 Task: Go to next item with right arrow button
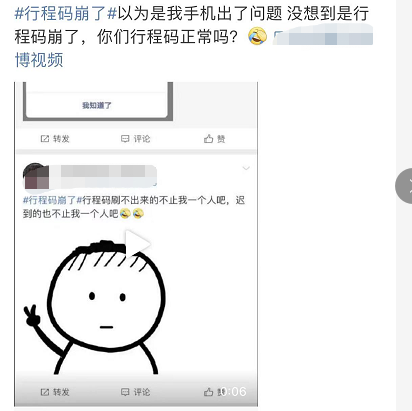click(x=405, y=186)
